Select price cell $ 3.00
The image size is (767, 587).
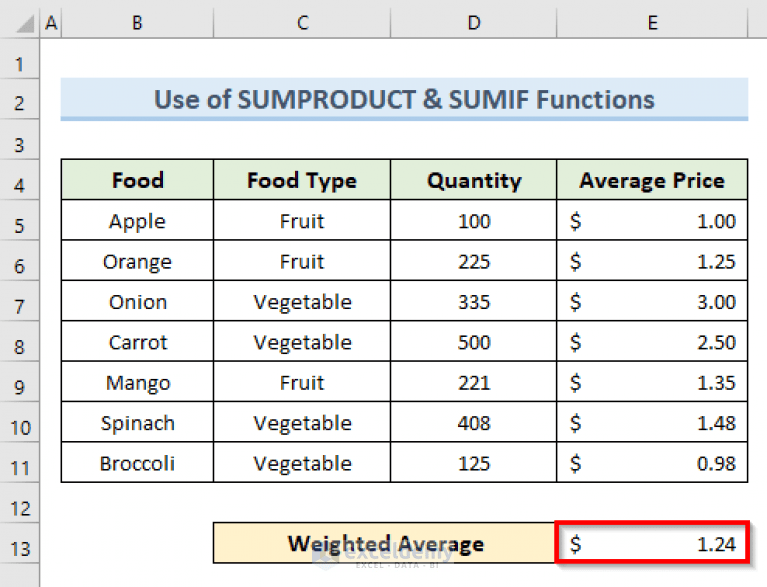coord(652,301)
